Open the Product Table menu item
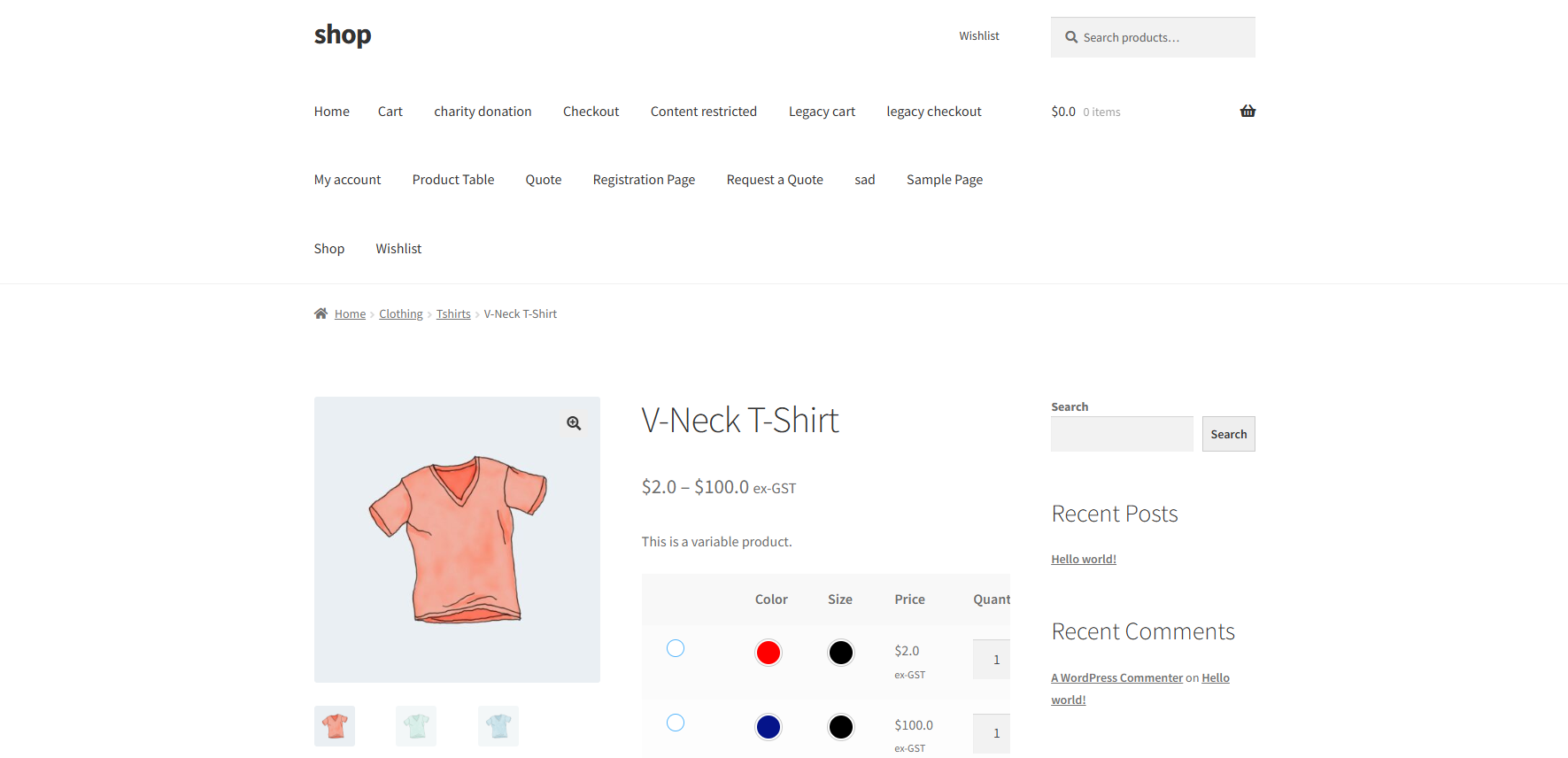Image resolution: width=1568 pixels, height=758 pixels. (453, 180)
